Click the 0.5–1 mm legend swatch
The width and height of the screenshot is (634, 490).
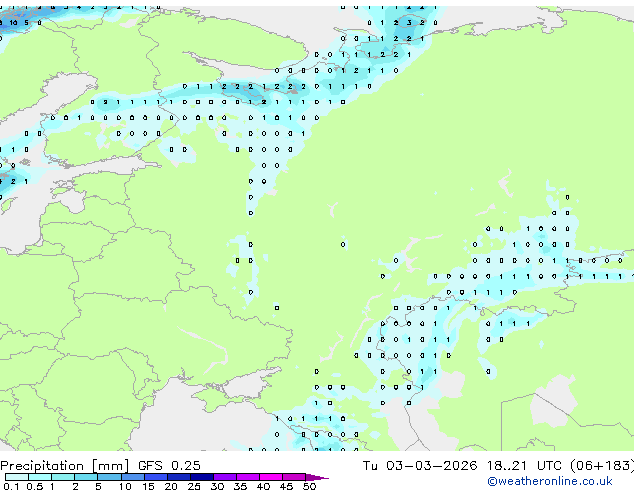pyautogui.click(x=40, y=477)
